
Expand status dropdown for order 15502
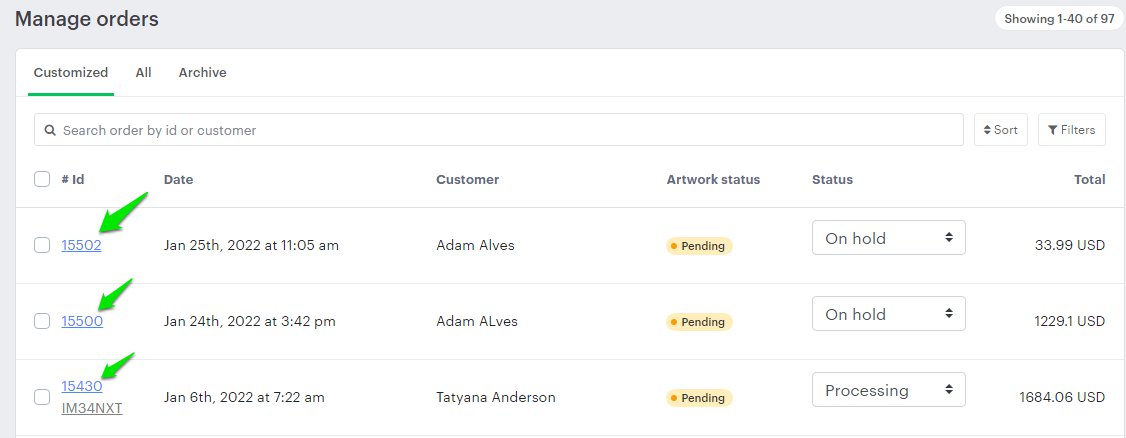pyautogui.click(x=888, y=238)
